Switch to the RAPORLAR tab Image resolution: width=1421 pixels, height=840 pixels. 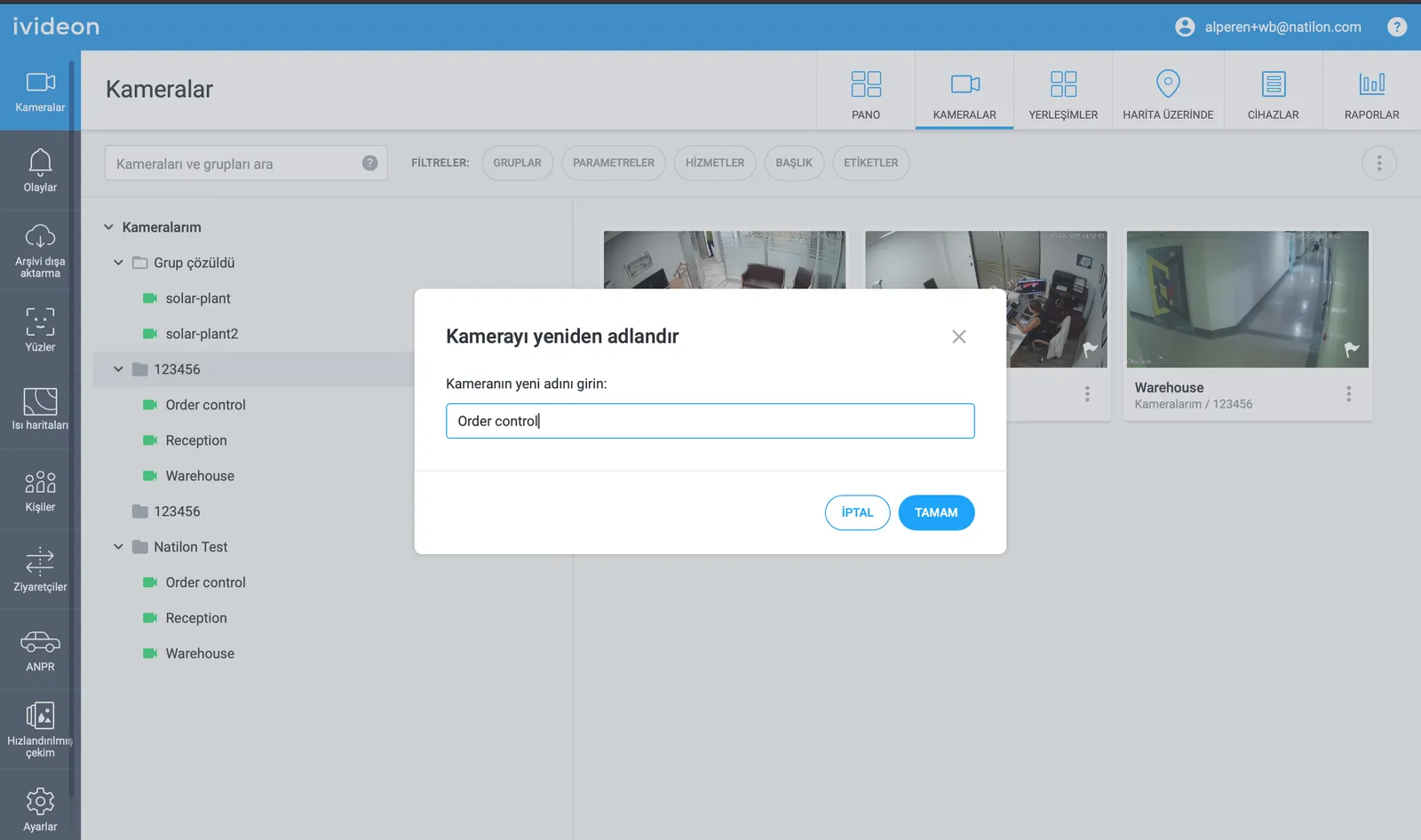click(1371, 94)
